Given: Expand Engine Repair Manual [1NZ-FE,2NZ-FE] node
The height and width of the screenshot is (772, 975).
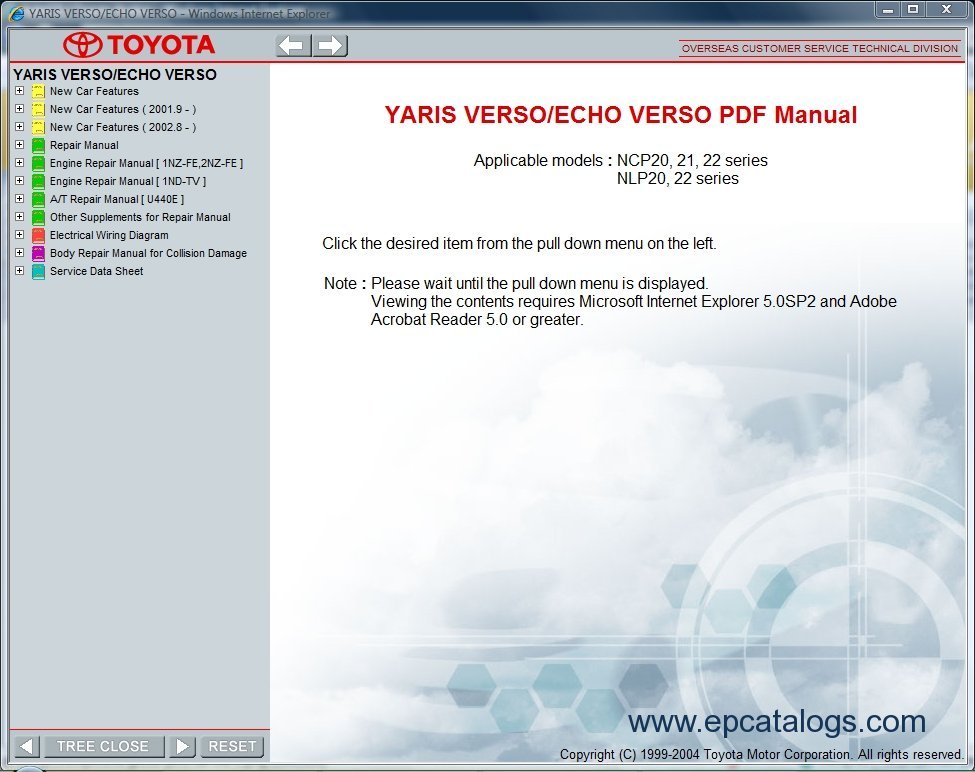Looking at the screenshot, I should pyautogui.click(x=19, y=162).
